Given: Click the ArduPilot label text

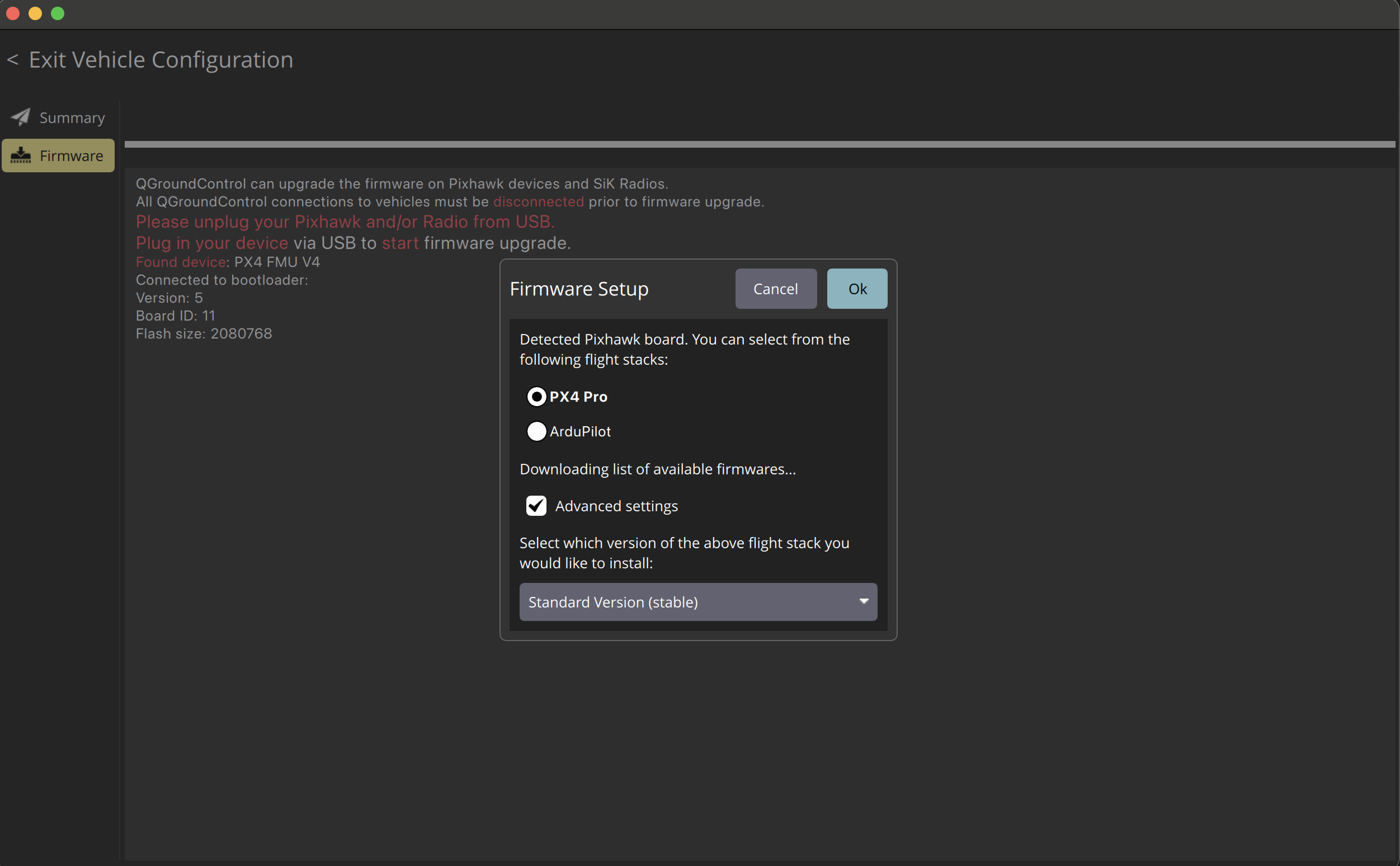Looking at the screenshot, I should (x=580, y=431).
